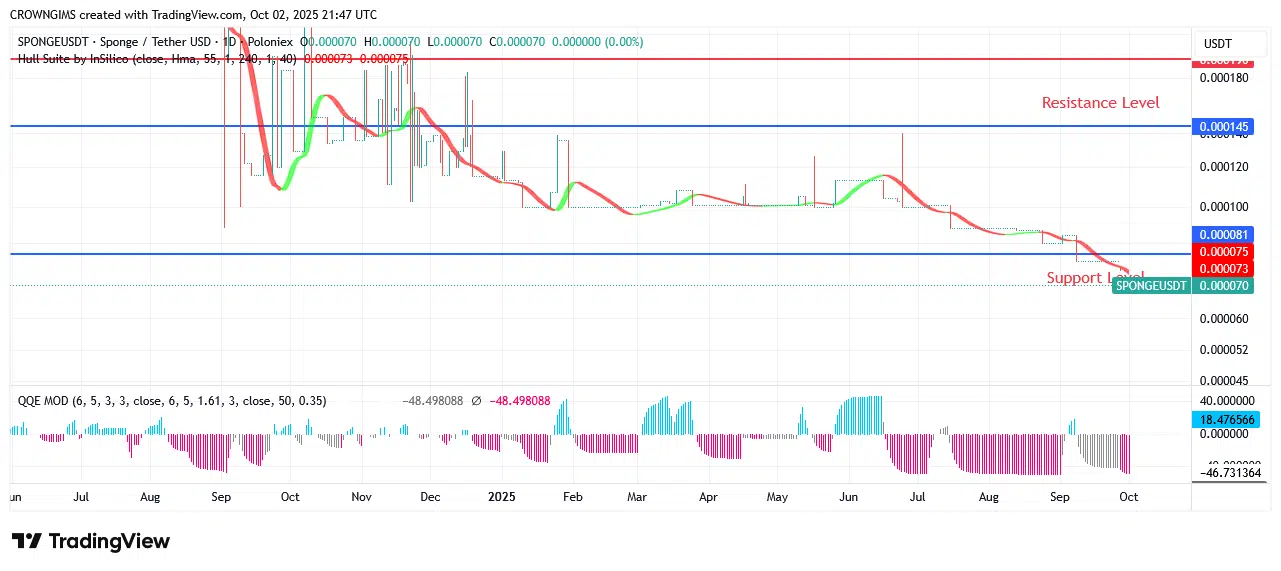Click the blue 18.476566 indicator label
The image size is (1281, 571).
(x=1226, y=421)
